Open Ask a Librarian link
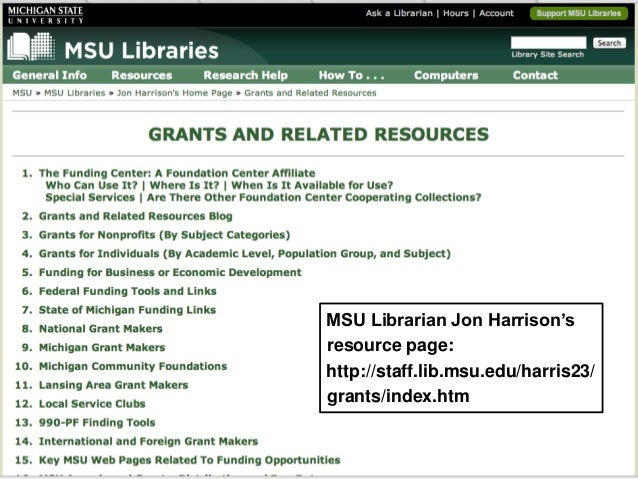This screenshot has height=479, width=638. click(399, 13)
